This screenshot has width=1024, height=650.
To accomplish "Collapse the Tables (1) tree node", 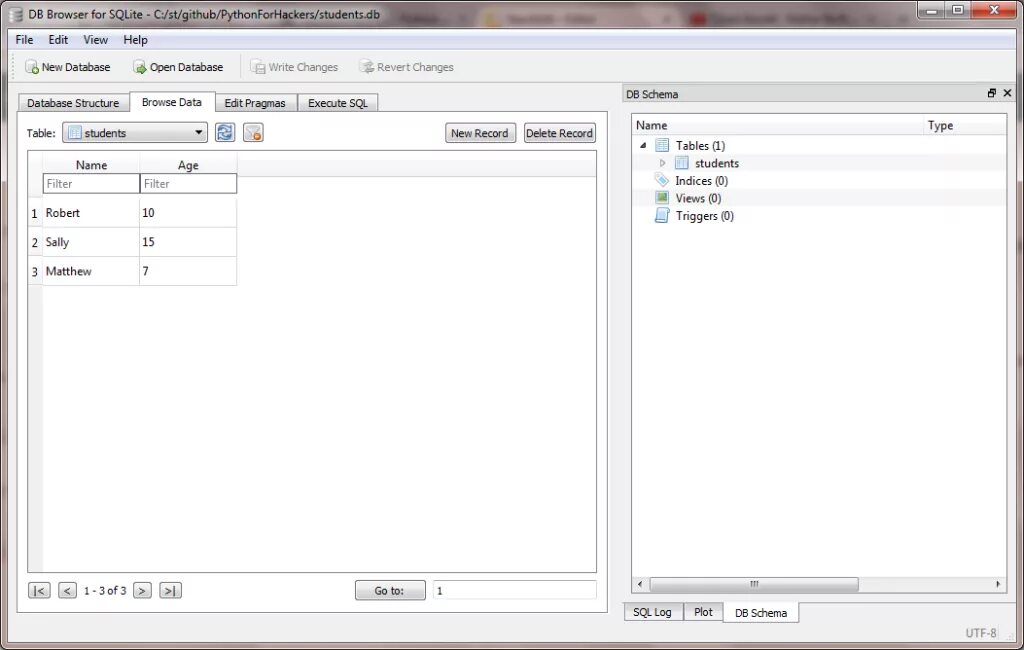I will tap(643, 146).
